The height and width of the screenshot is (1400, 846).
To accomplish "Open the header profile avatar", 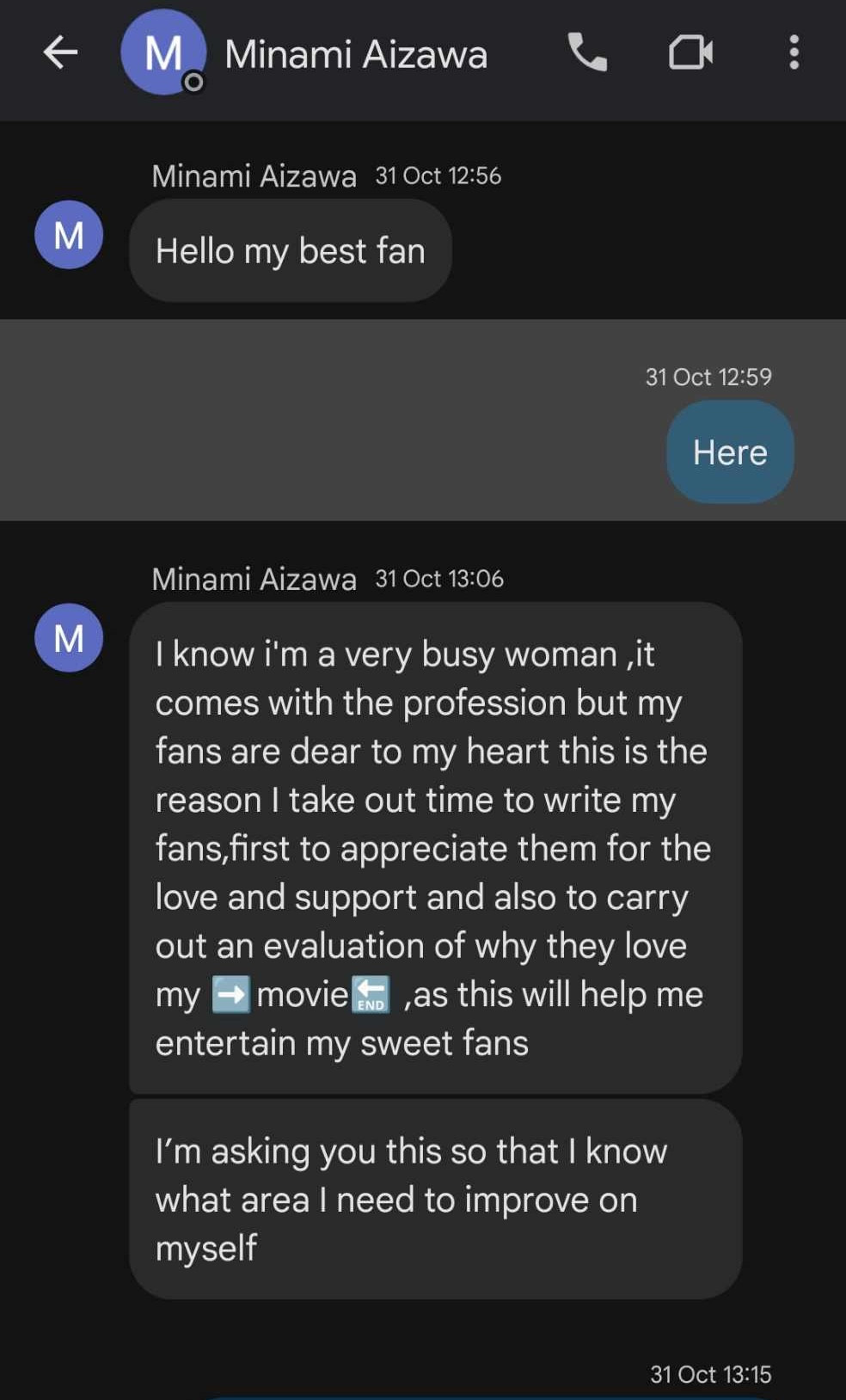I will coord(162,52).
